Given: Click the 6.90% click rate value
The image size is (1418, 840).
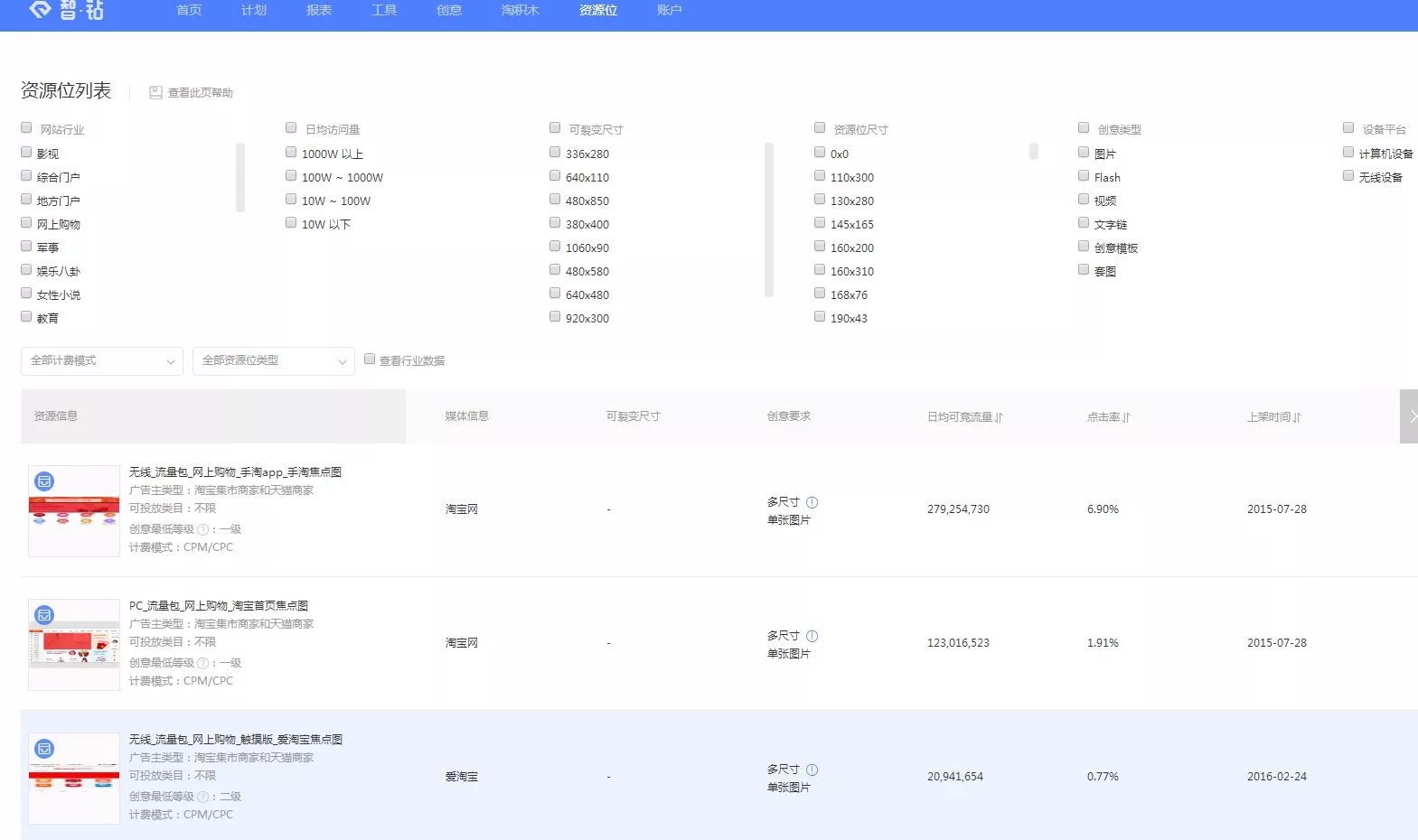Looking at the screenshot, I should coord(1103,509).
